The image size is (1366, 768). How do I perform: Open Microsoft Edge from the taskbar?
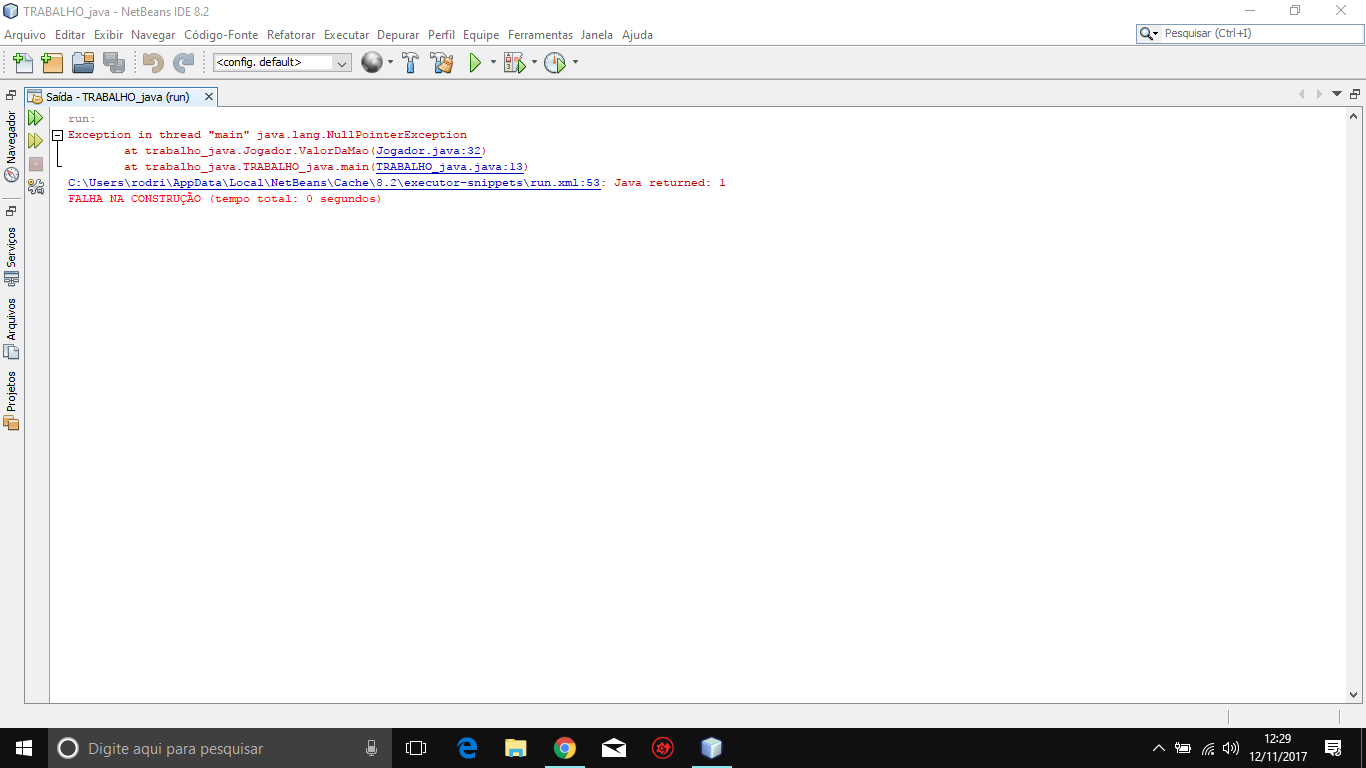click(x=467, y=748)
